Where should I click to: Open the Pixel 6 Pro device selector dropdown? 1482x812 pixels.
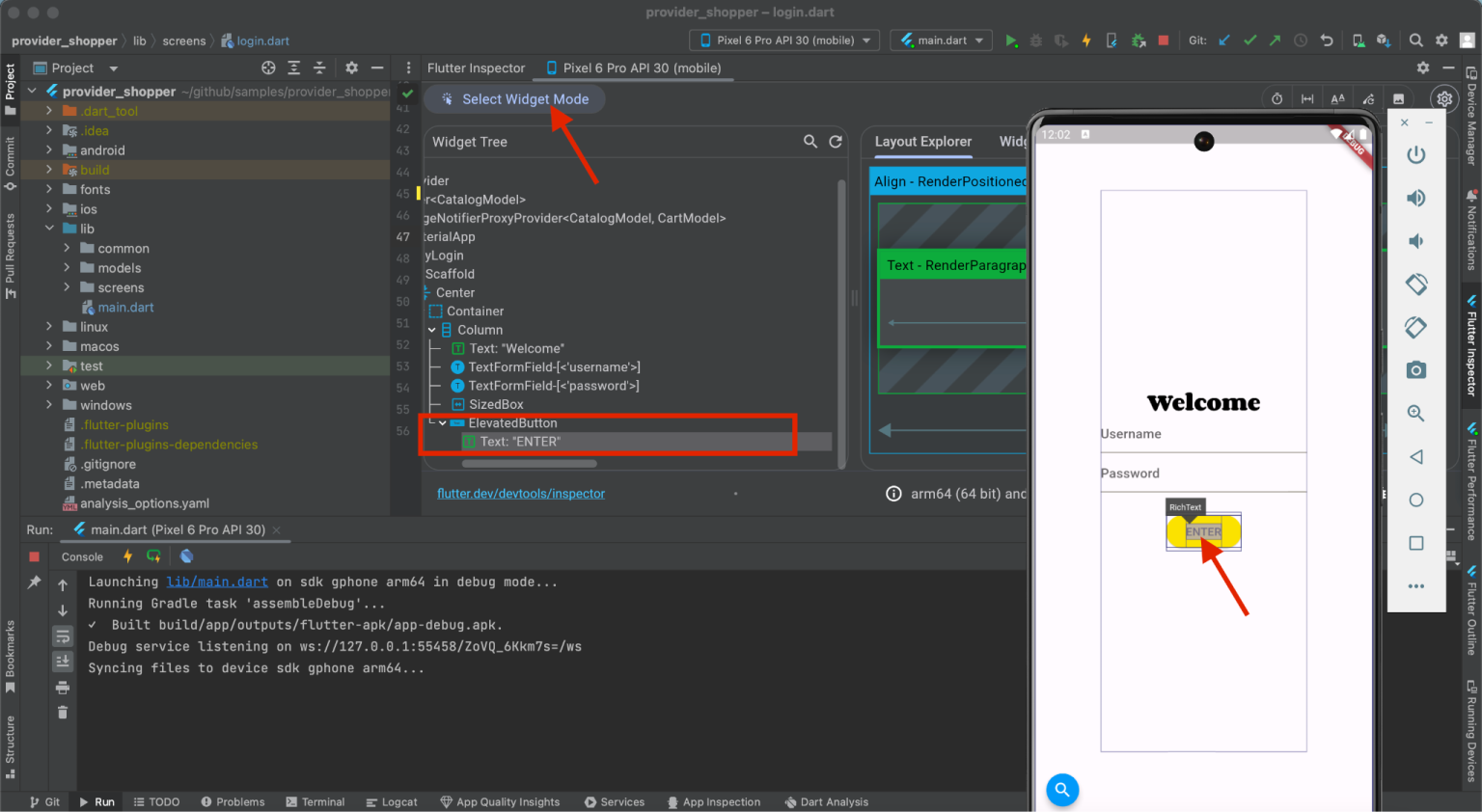click(783, 41)
